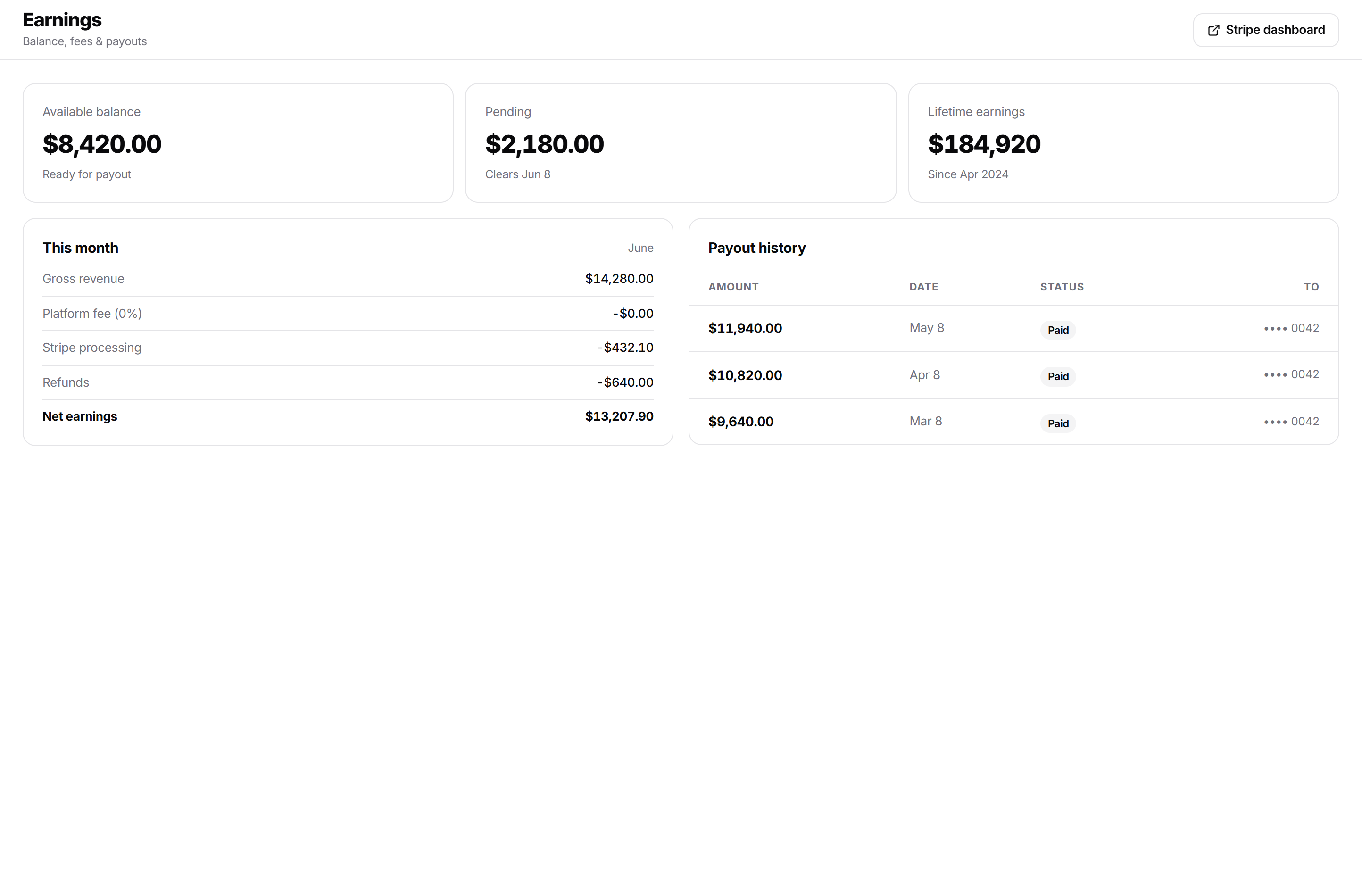This screenshot has height=896, width=1362.
Task: Click the Paid badge for Mar 8
Action: (1057, 423)
